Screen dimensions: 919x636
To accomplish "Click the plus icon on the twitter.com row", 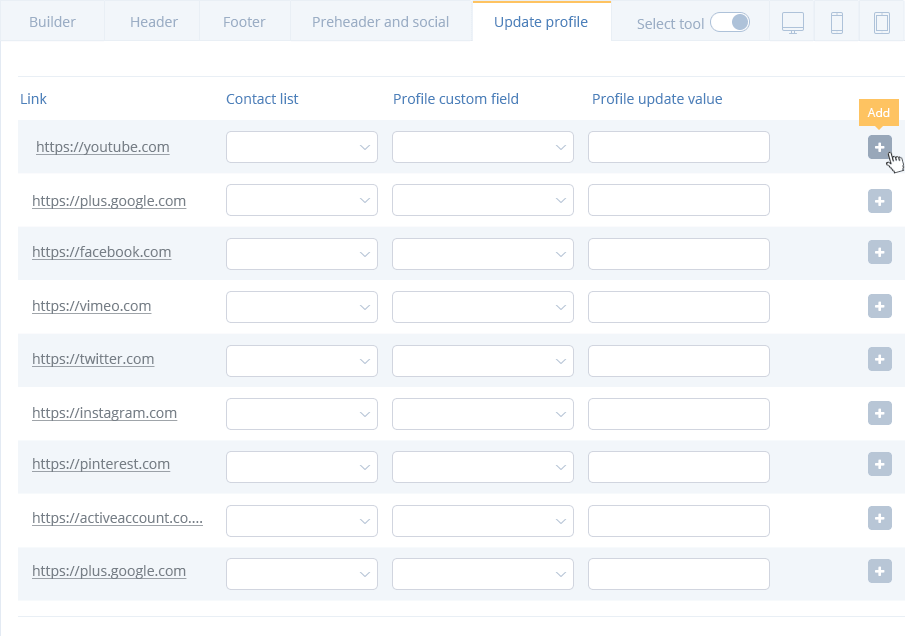I will (x=879, y=359).
